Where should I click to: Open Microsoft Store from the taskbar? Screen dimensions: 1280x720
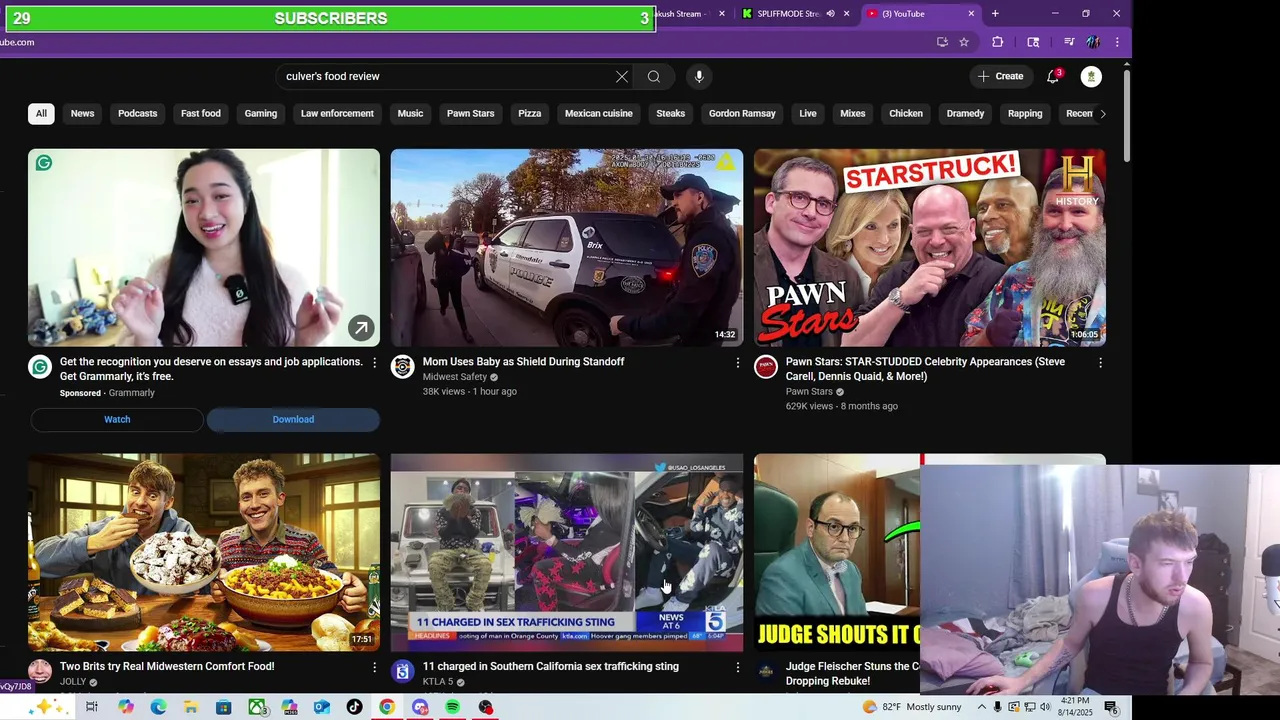click(224, 707)
